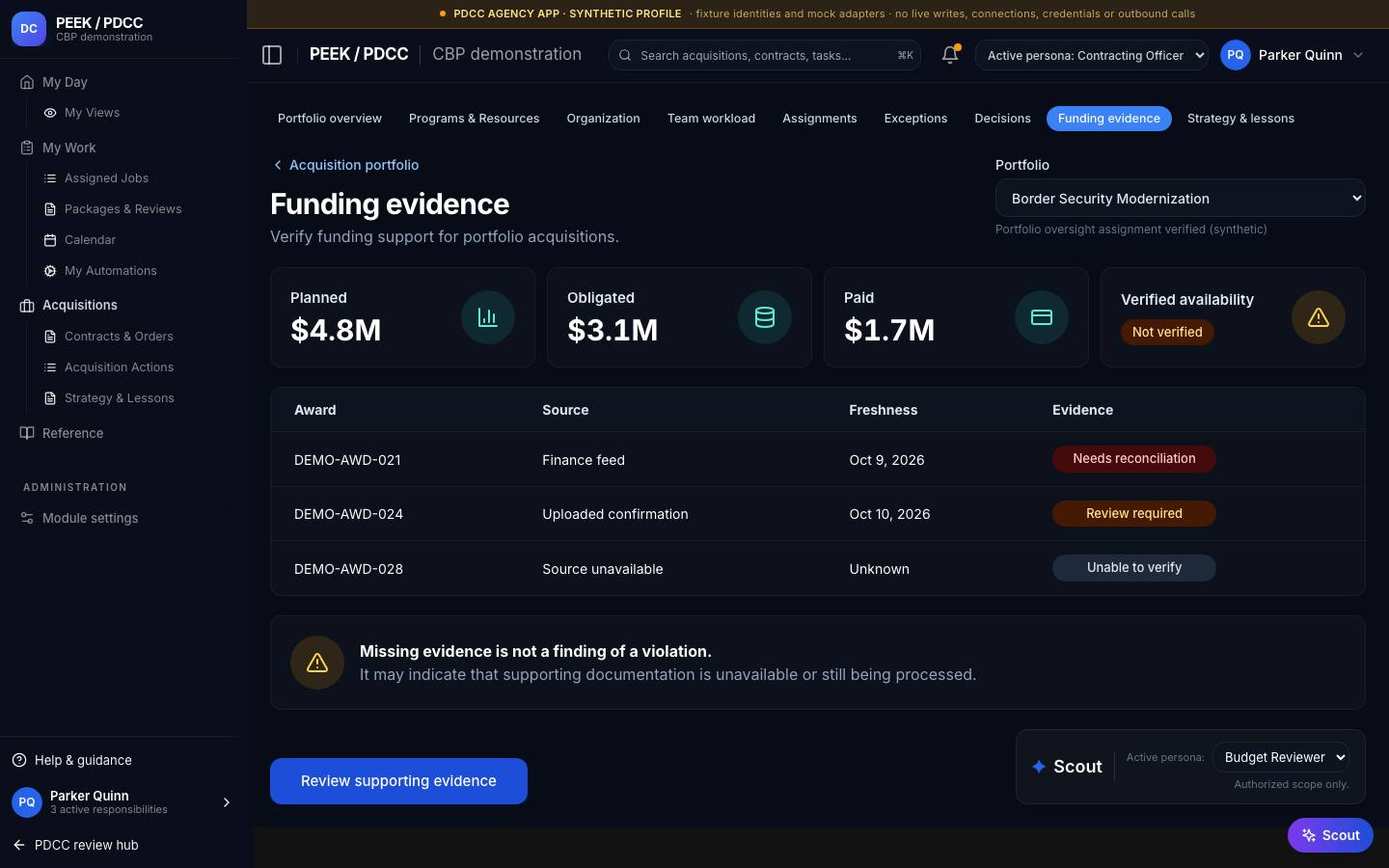Open the Programs & Resources tab
Image resolution: width=1389 pixels, height=868 pixels.
click(475, 119)
